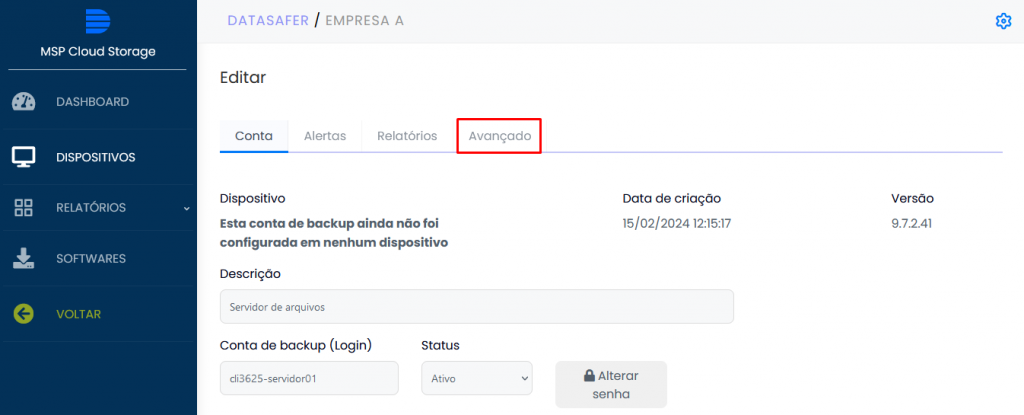Open Dashboard via the gauge icon

tap(24, 102)
